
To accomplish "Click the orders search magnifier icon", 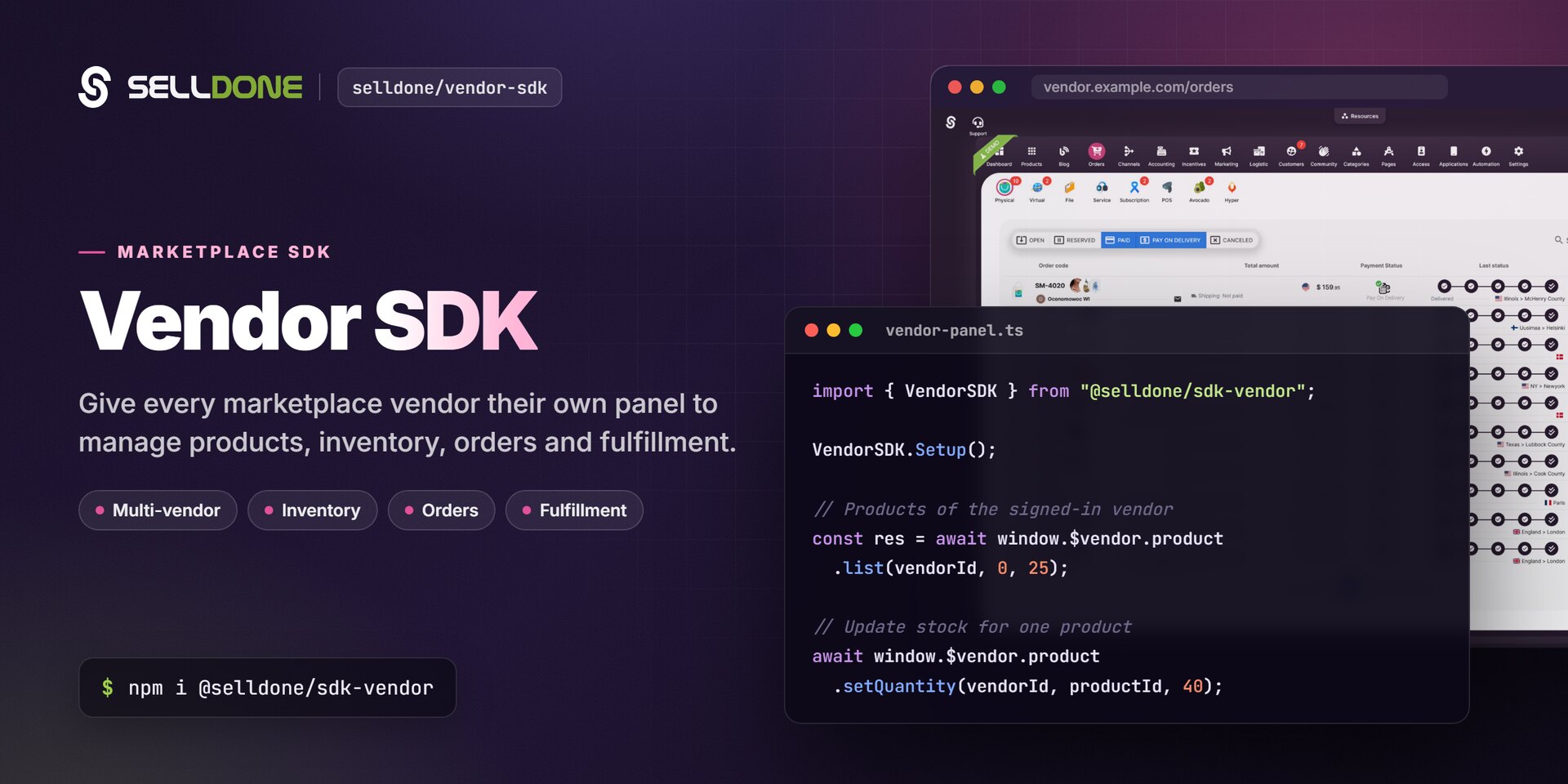I will (1558, 239).
